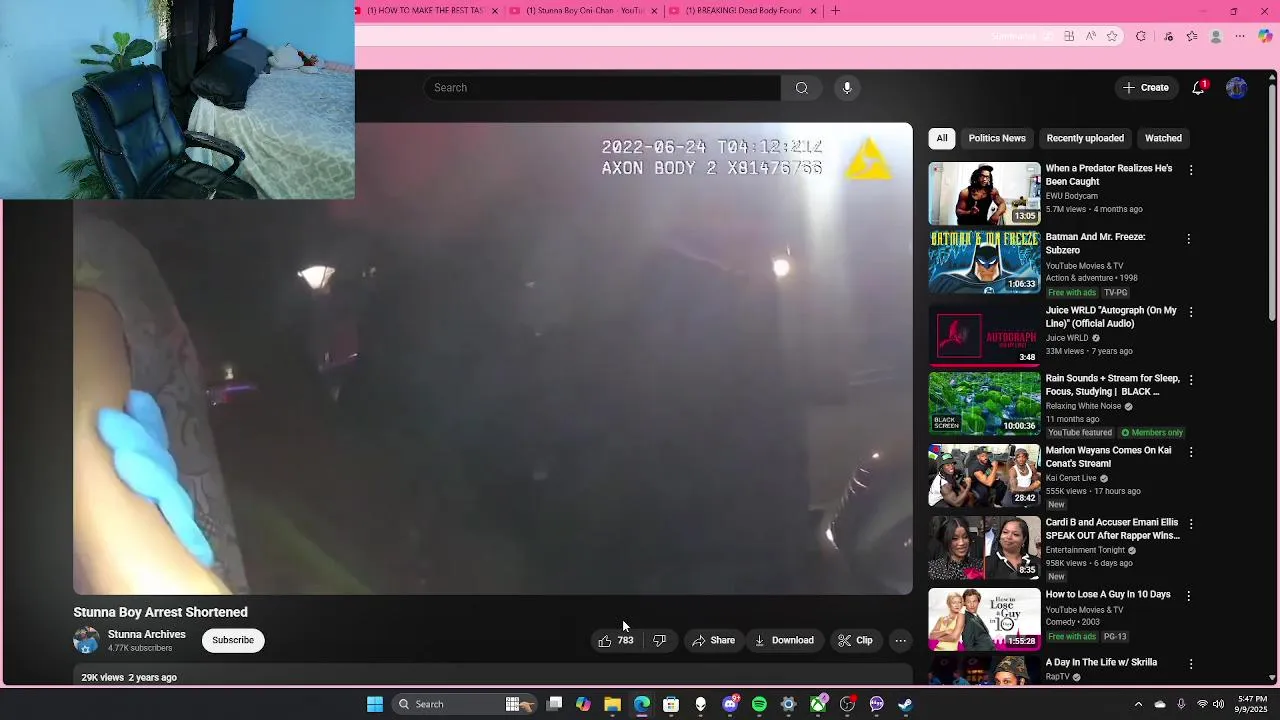Subscribe to Stunna Archives channel
This screenshot has width=1280, height=720.
233,640
